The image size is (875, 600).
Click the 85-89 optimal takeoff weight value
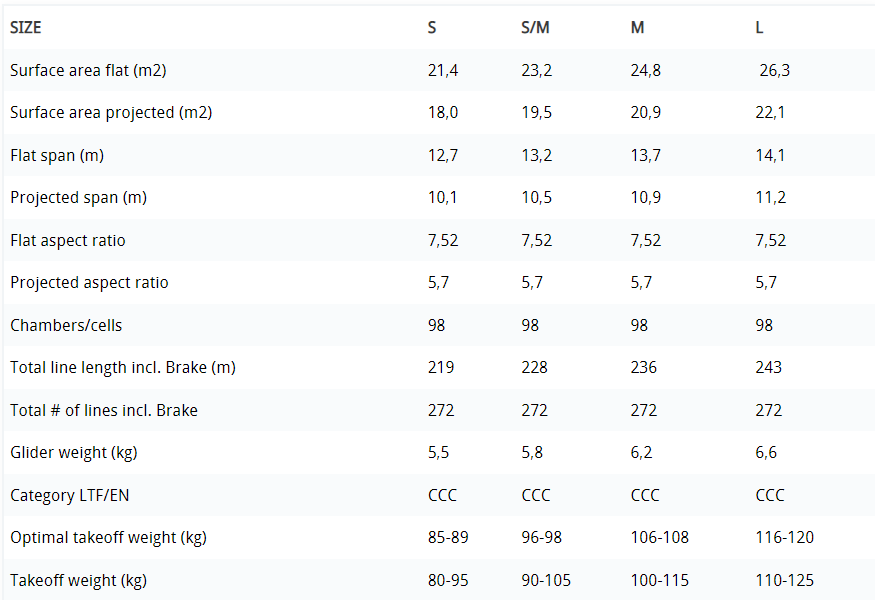pos(448,538)
